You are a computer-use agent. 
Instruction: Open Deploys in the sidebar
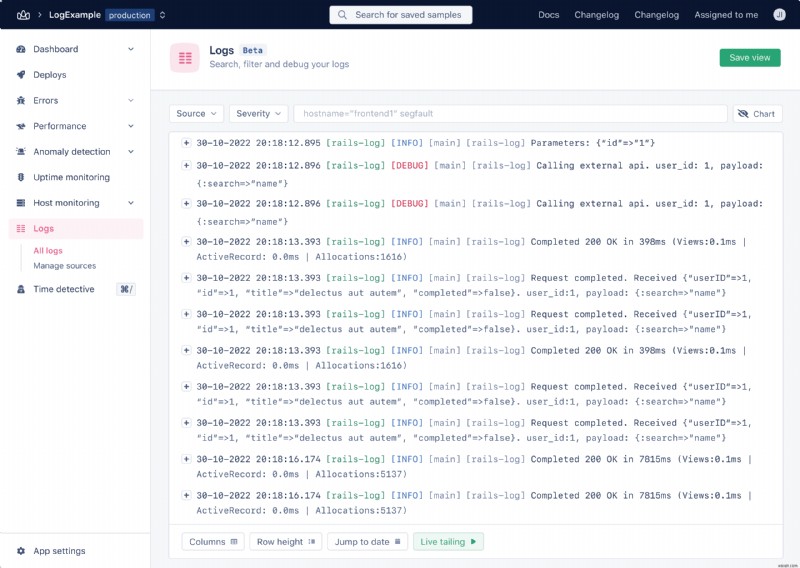tap(49, 75)
